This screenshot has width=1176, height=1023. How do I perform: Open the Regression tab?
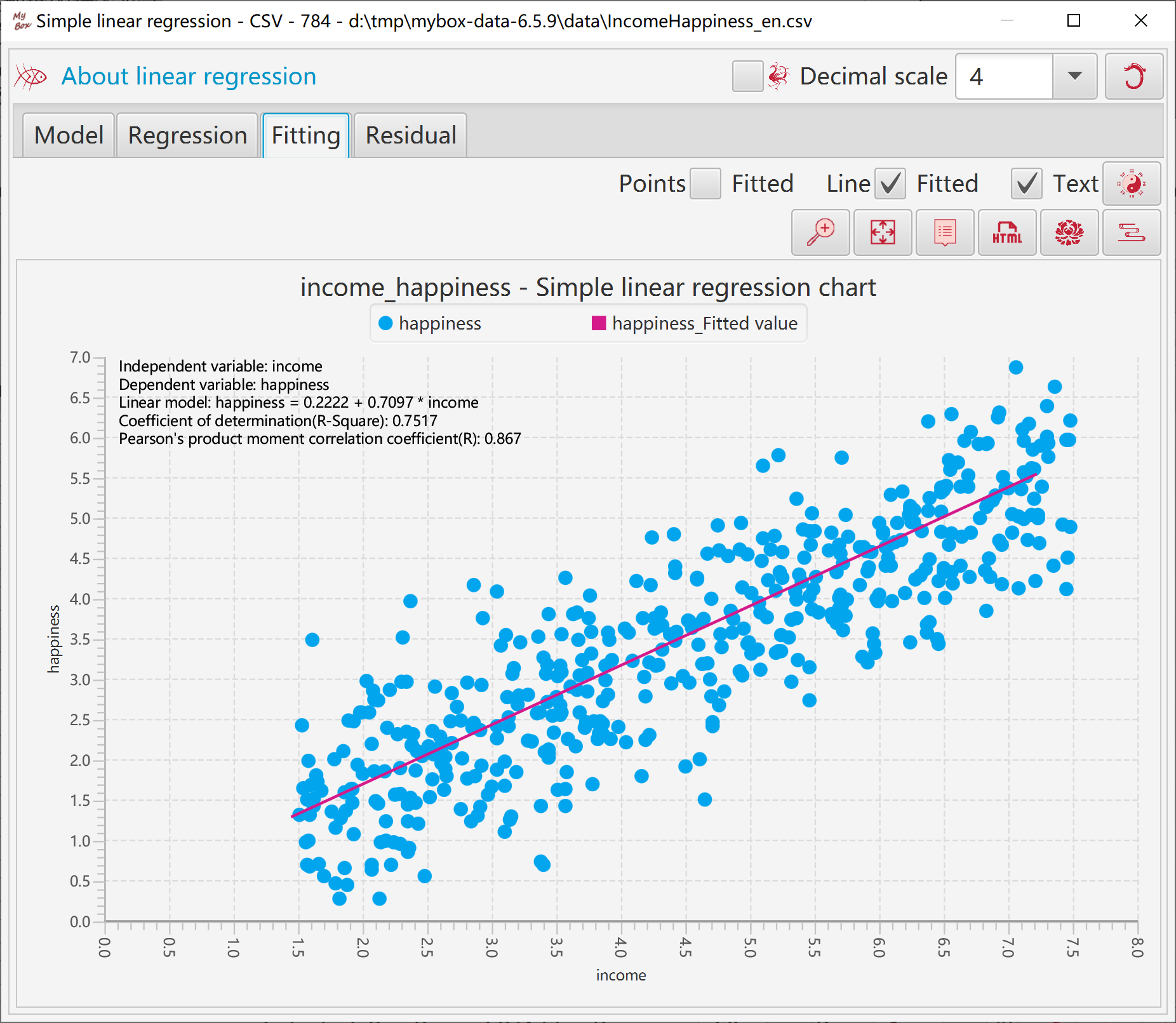pos(187,135)
